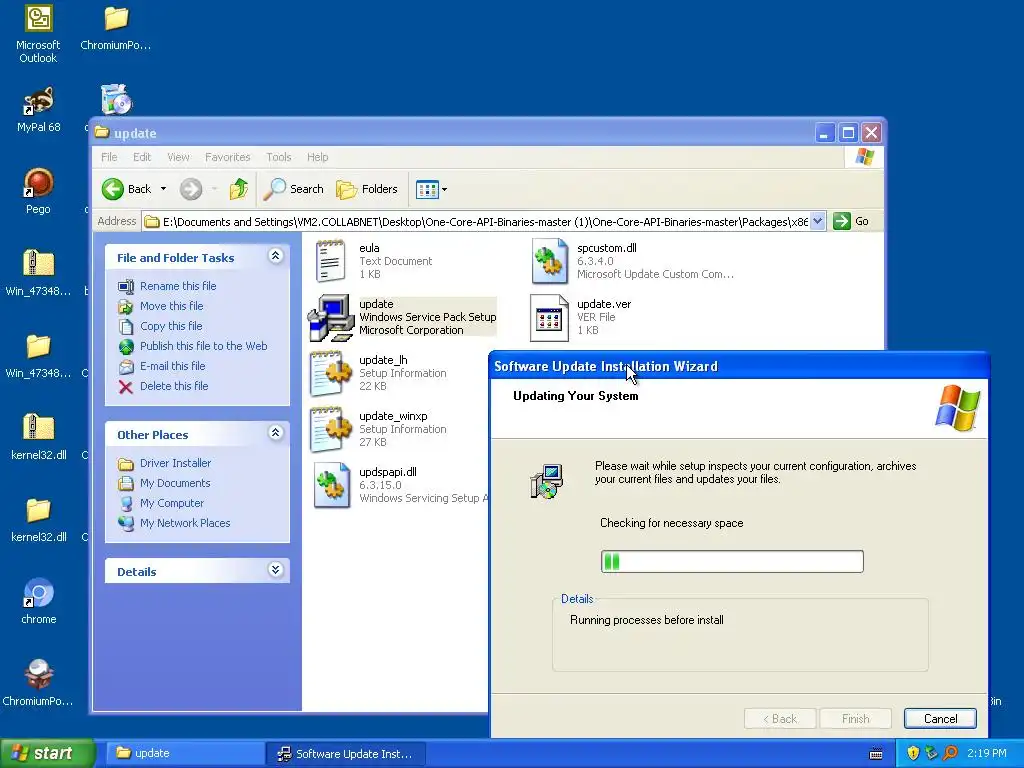The height and width of the screenshot is (768, 1024).
Task: Click the Forward arrow in Explorer toolbar
Action: pos(191,189)
